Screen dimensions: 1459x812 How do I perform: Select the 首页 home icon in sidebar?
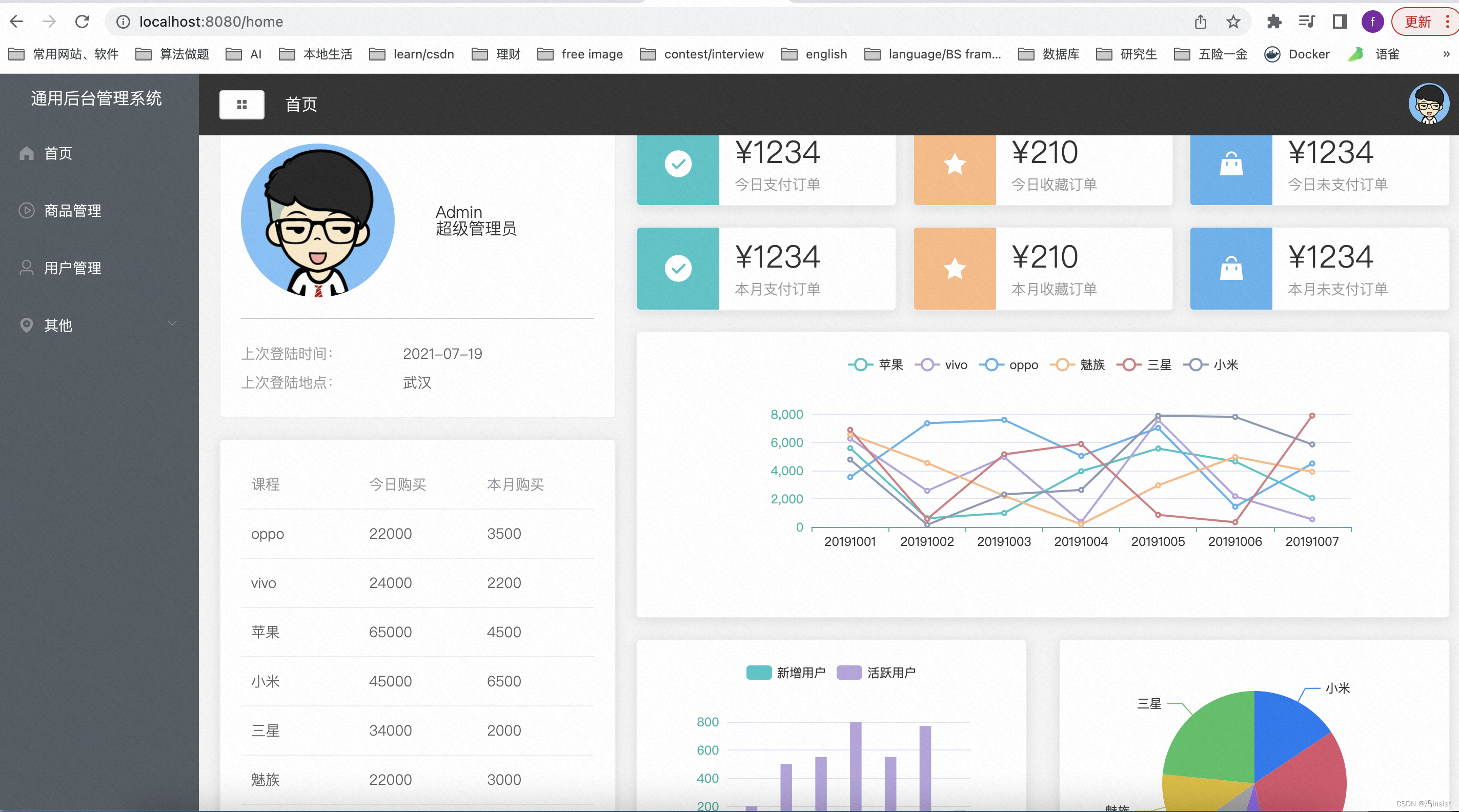[26, 153]
